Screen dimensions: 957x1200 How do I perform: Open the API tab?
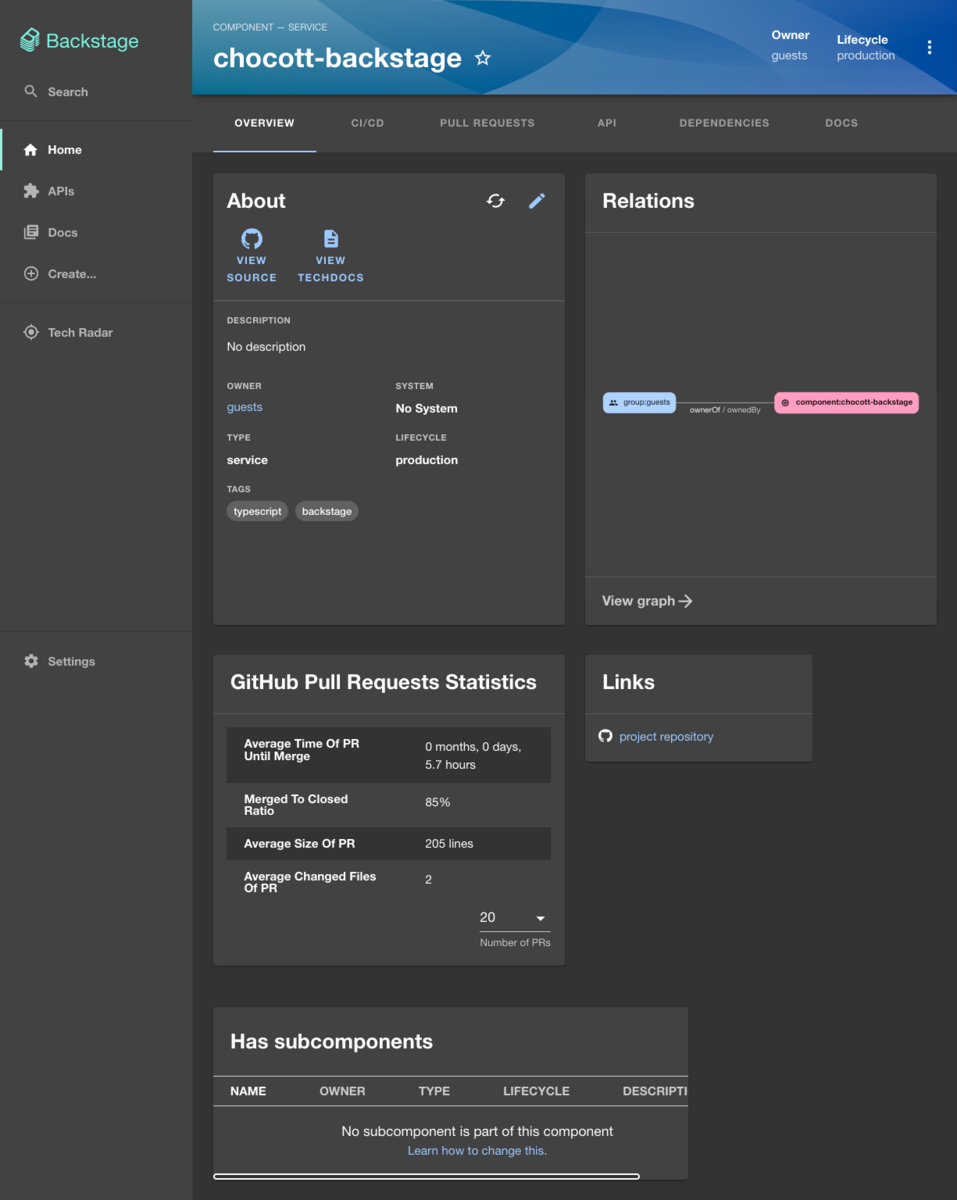(x=607, y=123)
